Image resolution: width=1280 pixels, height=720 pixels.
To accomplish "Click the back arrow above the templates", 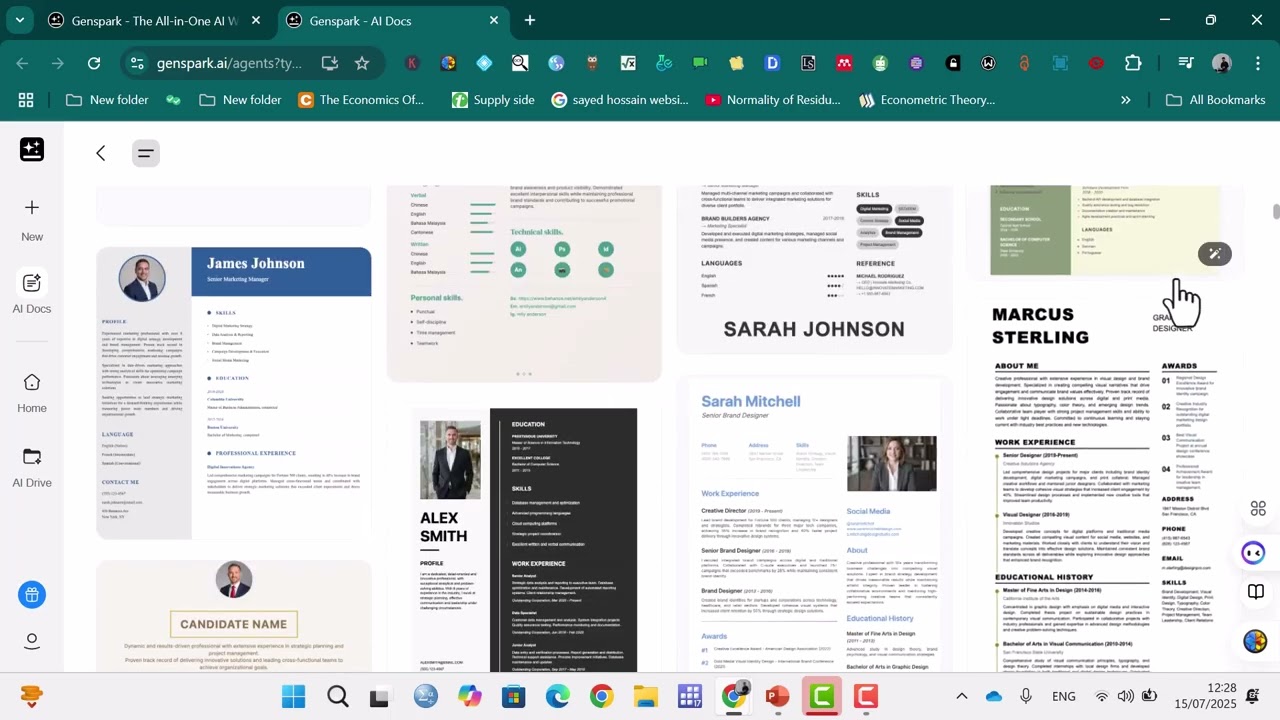I will (x=100, y=153).
